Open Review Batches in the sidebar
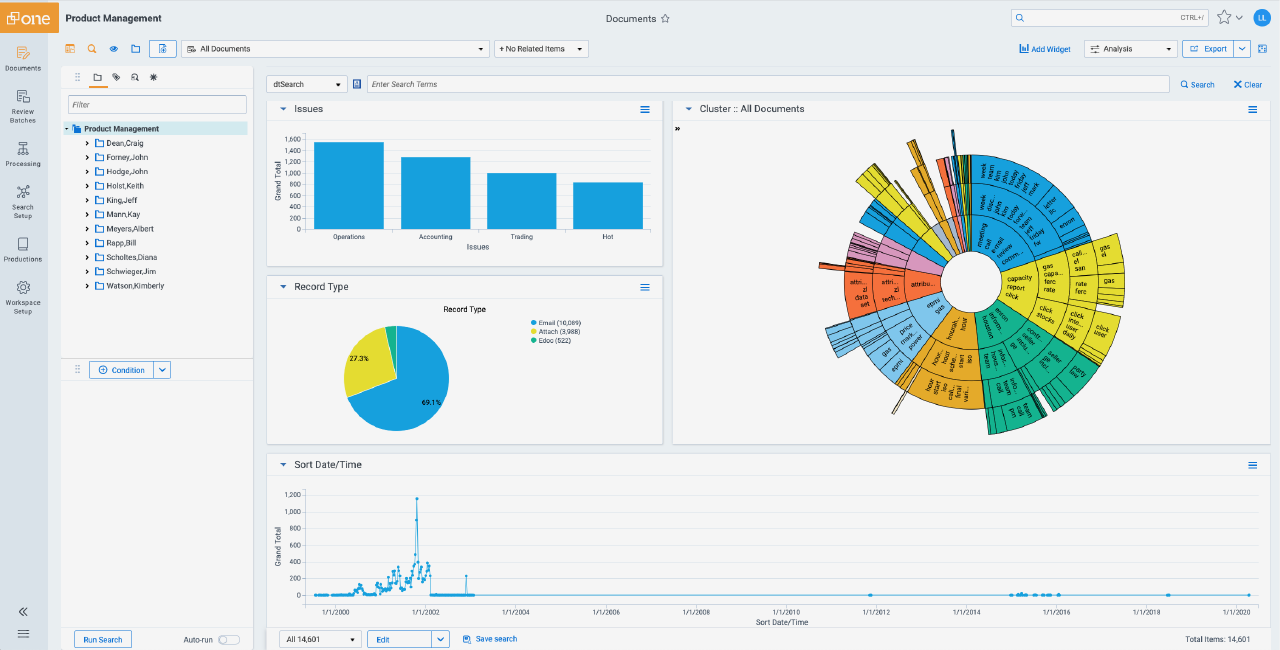This screenshot has height=650, width=1280. [23, 104]
